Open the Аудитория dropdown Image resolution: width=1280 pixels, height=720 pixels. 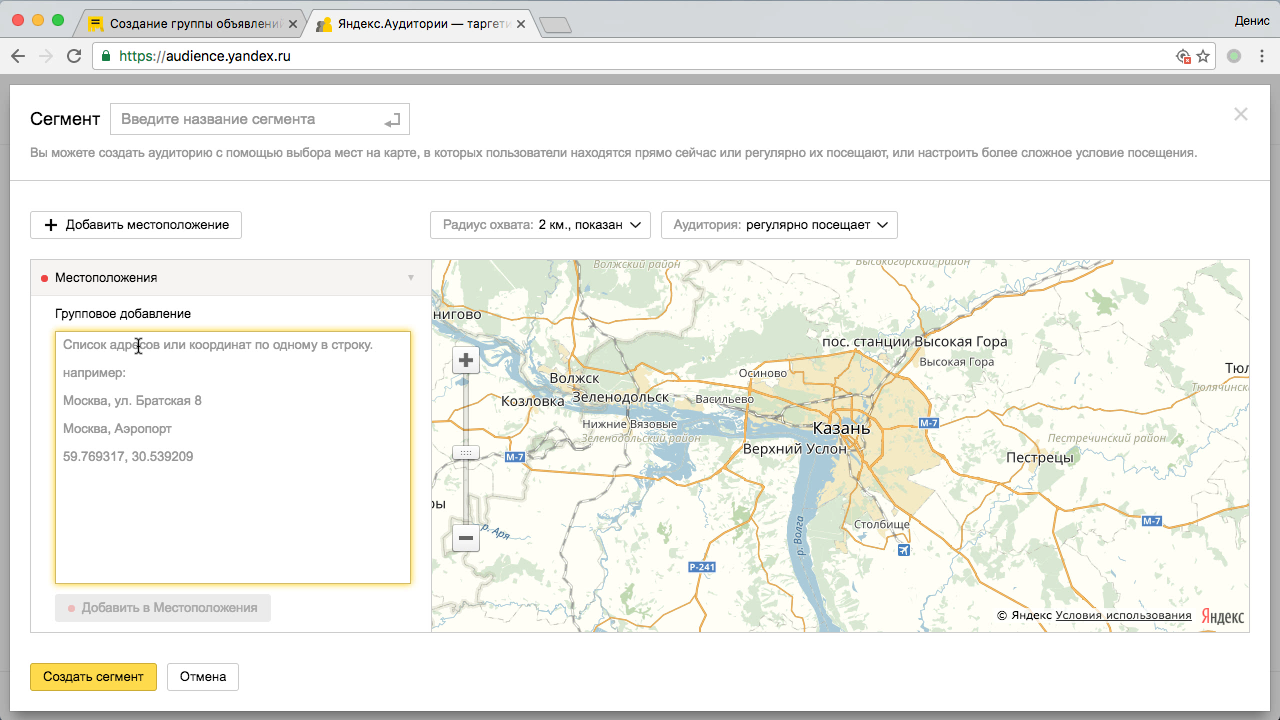coord(779,225)
